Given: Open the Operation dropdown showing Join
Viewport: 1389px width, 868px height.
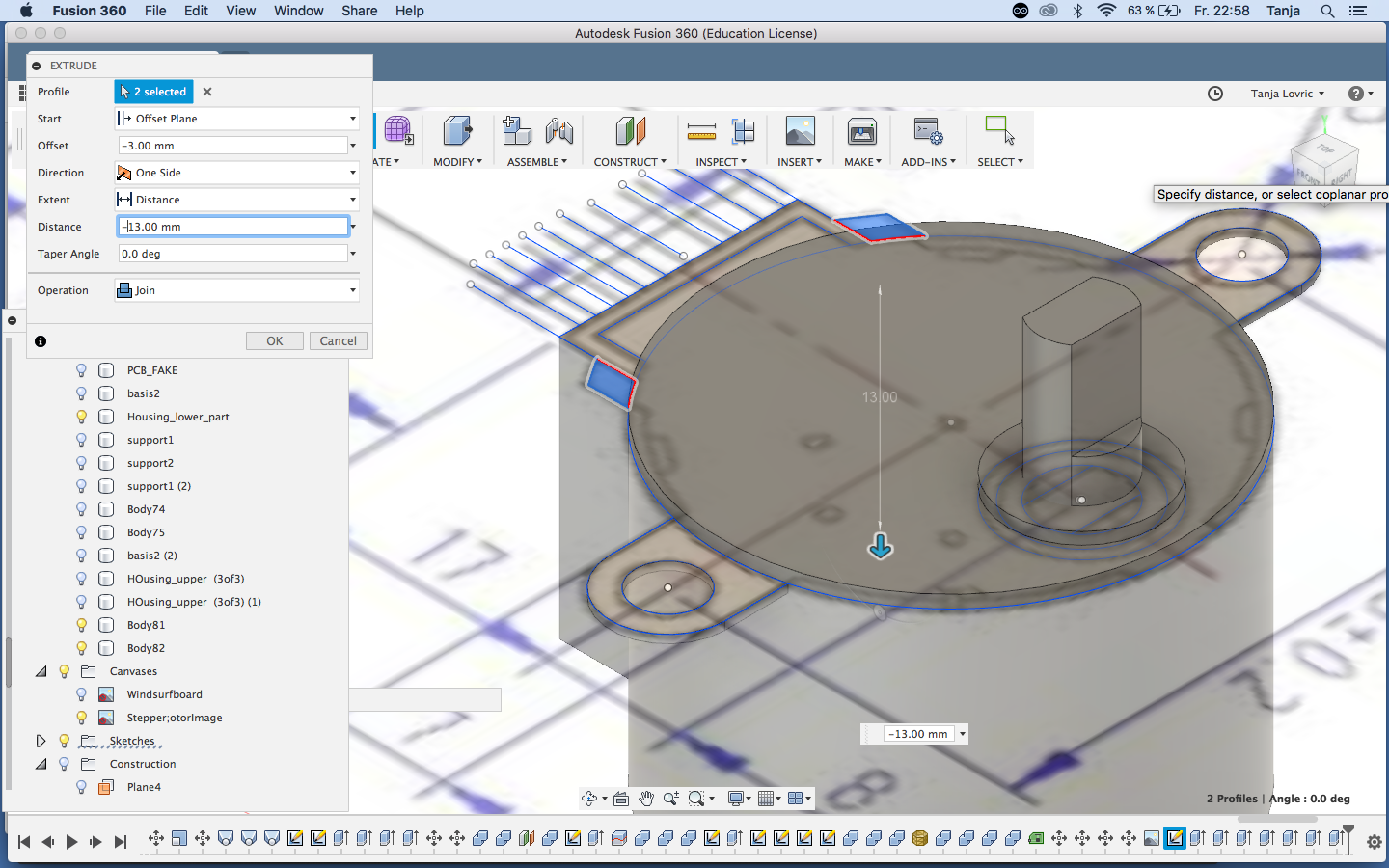Looking at the screenshot, I should (x=237, y=290).
